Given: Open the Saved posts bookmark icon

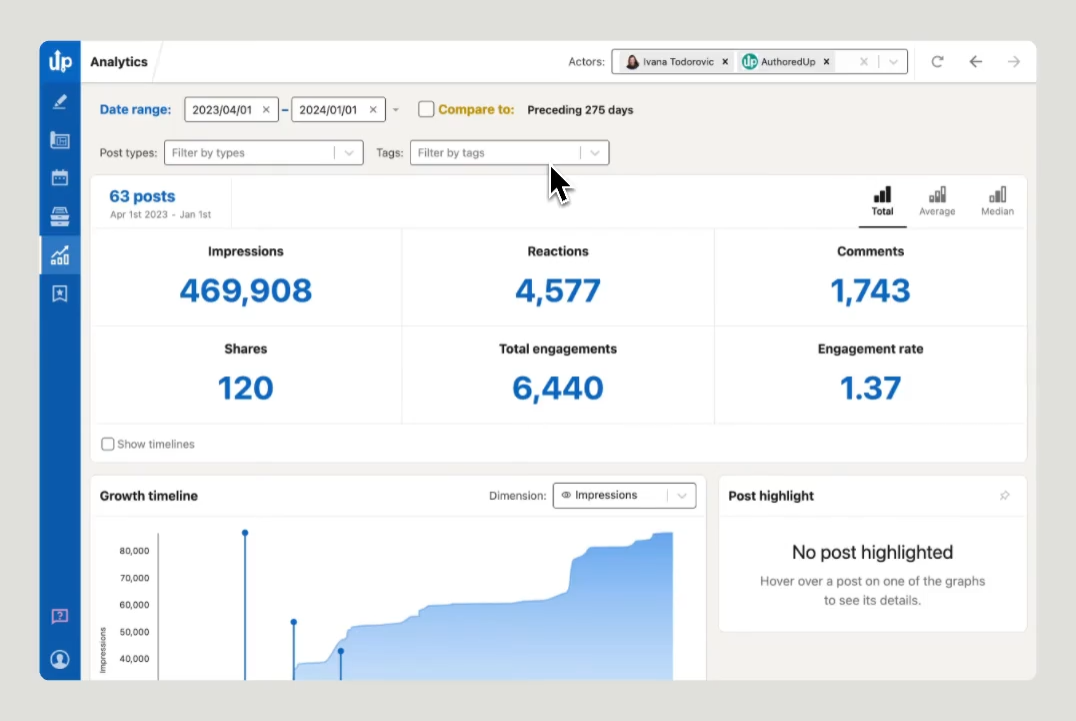Looking at the screenshot, I should coord(59,292).
